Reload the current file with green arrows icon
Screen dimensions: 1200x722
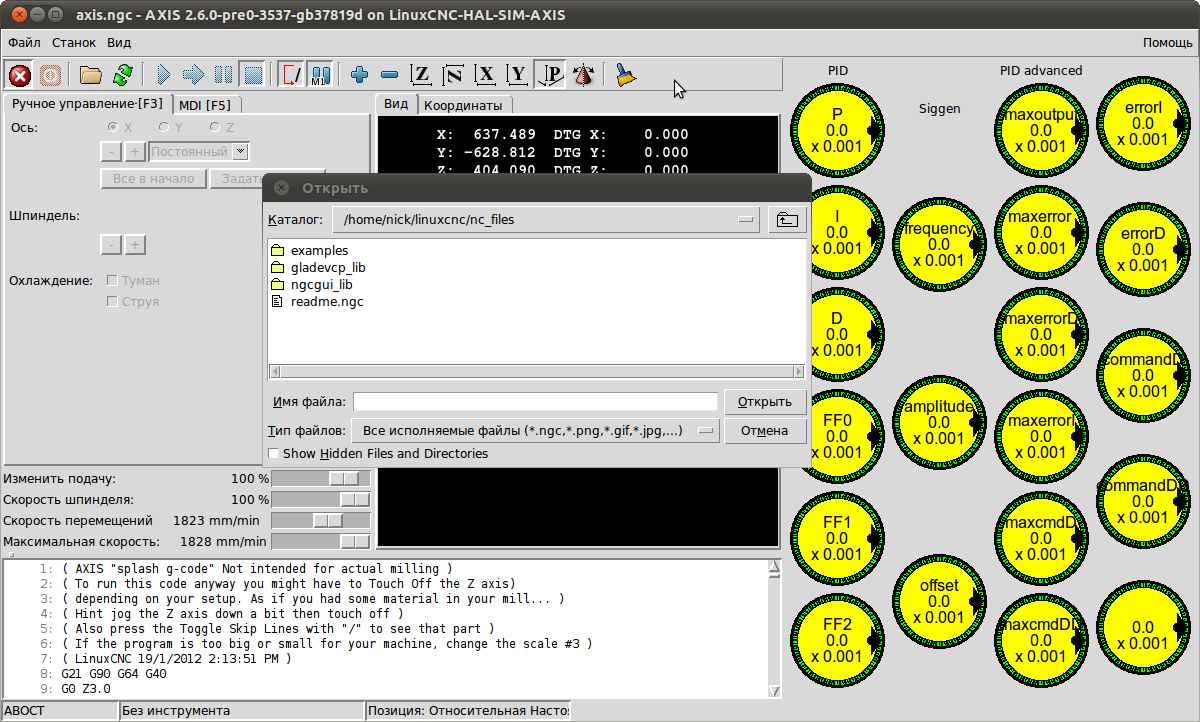pyautogui.click(x=122, y=74)
